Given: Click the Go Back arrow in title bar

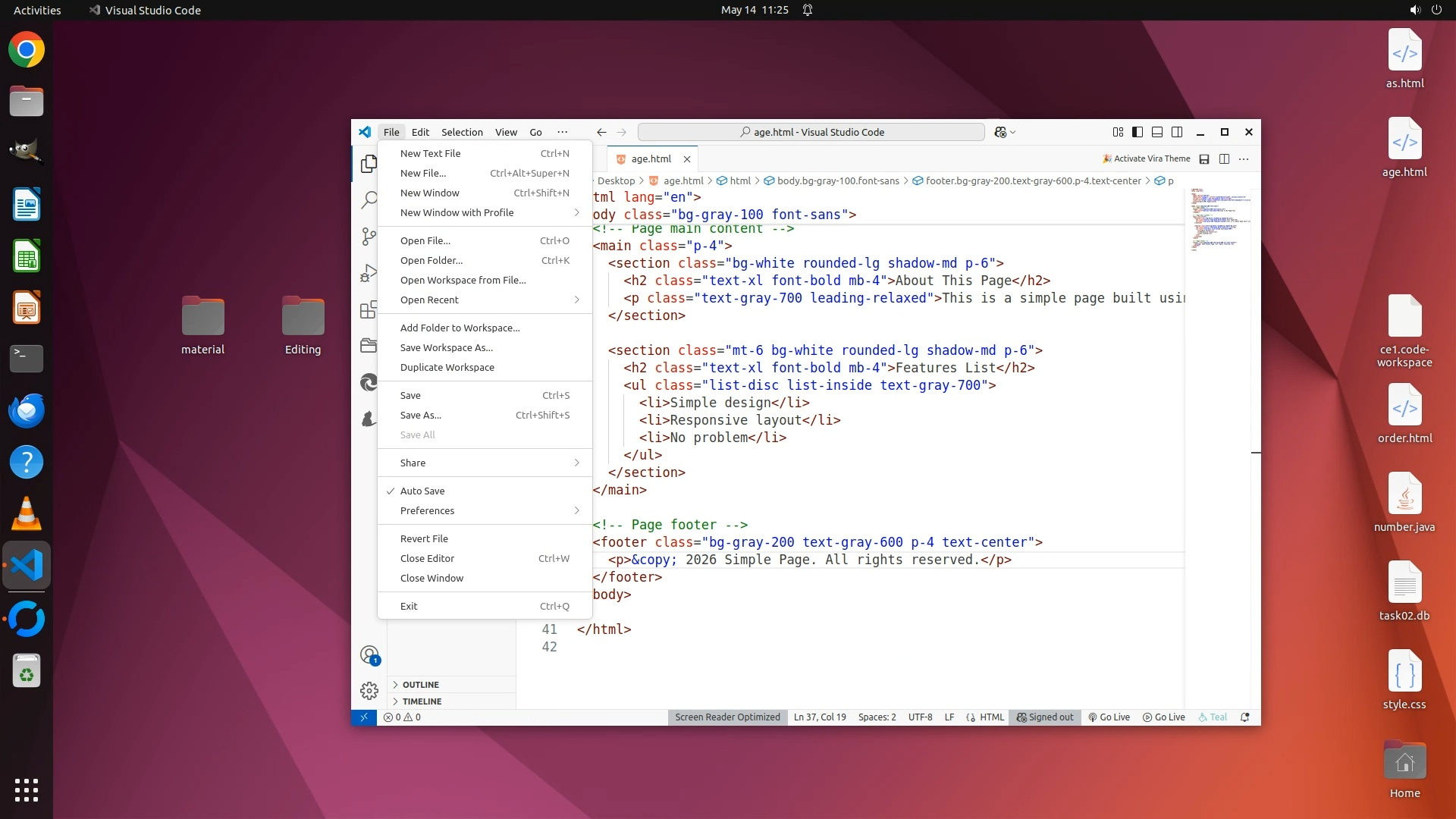Looking at the screenshot, I should click(x=601, y=132).
